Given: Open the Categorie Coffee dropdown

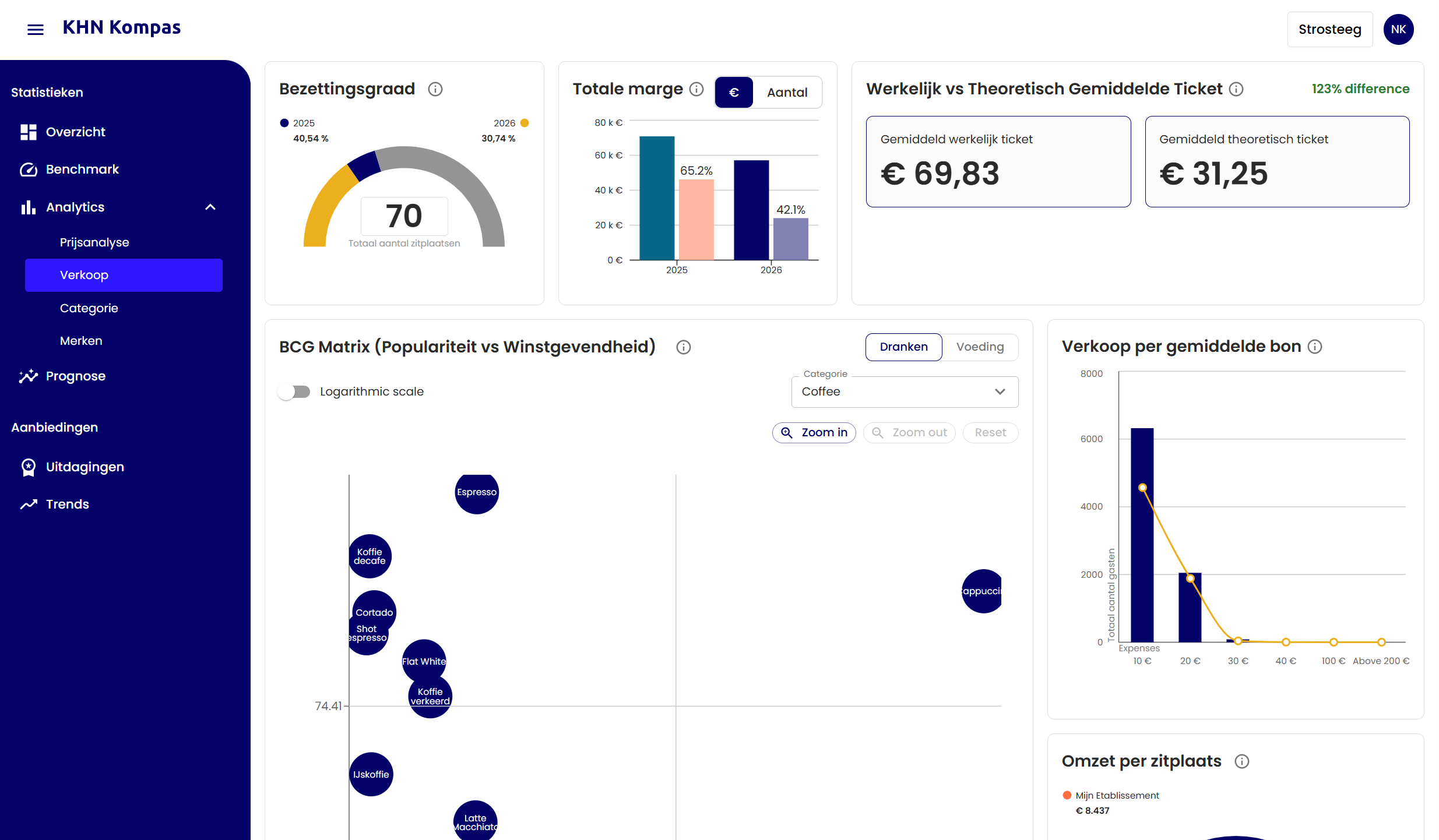Looking at the screenshot, I should pos(904,391).
